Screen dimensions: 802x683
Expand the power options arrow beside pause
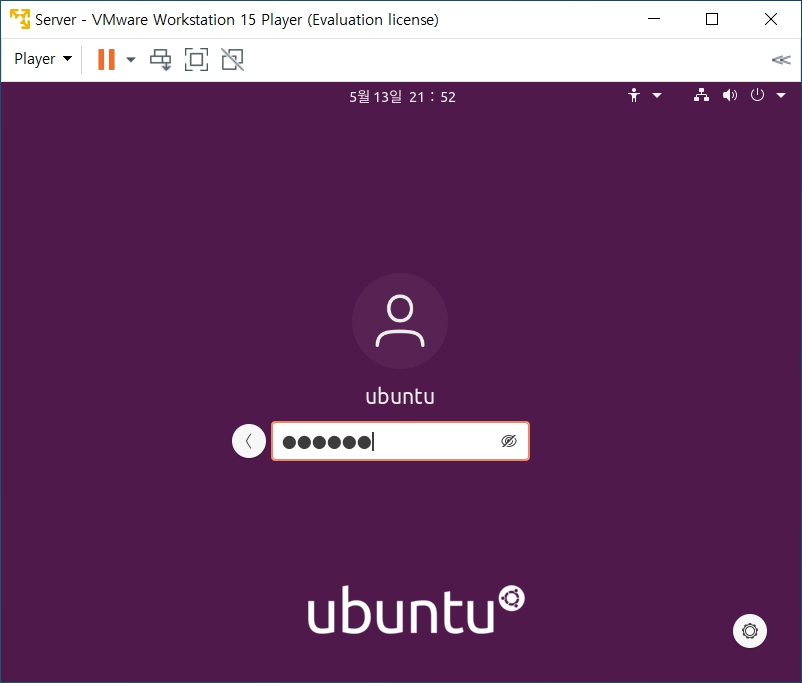[130, 59]
